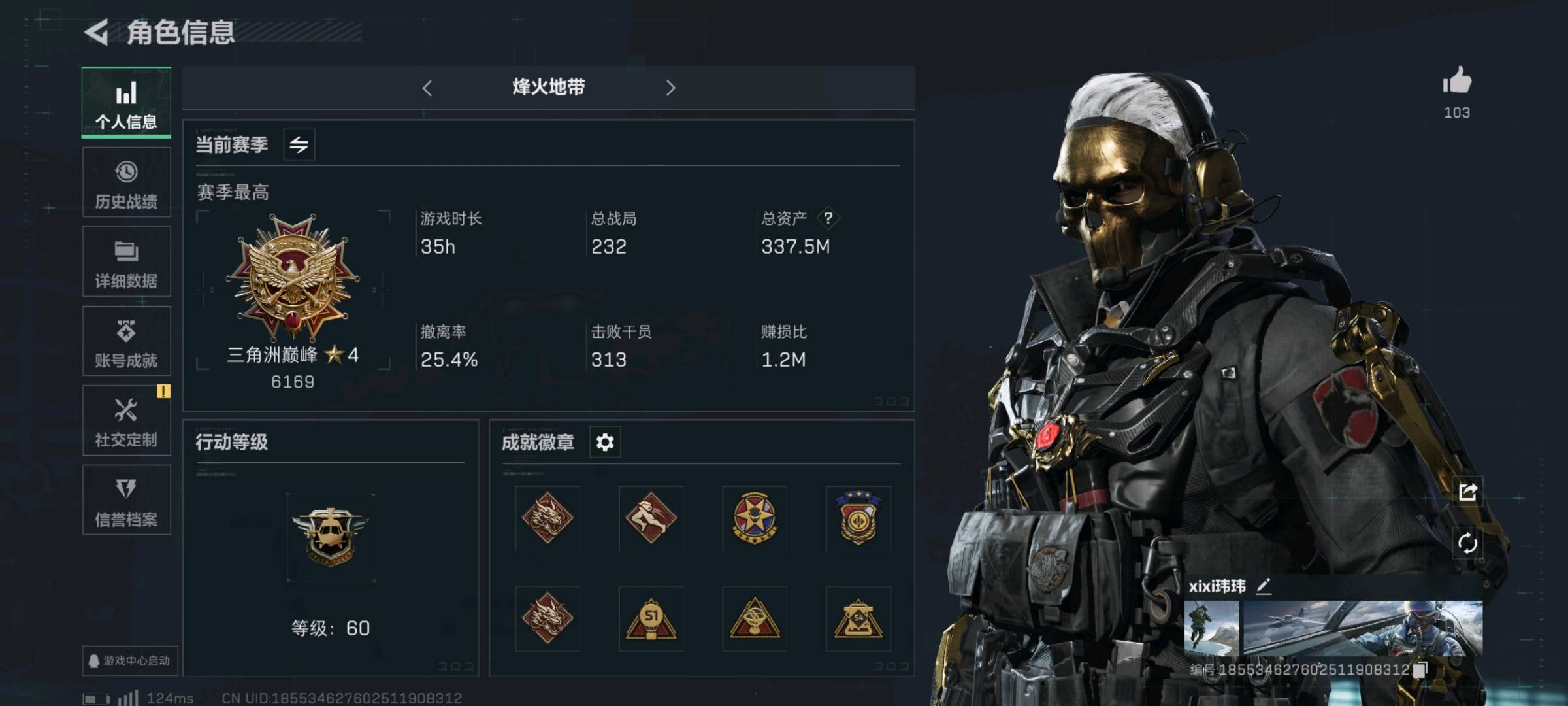
Task: Open the achievement badge settings gear
Action: click(605, 443)
